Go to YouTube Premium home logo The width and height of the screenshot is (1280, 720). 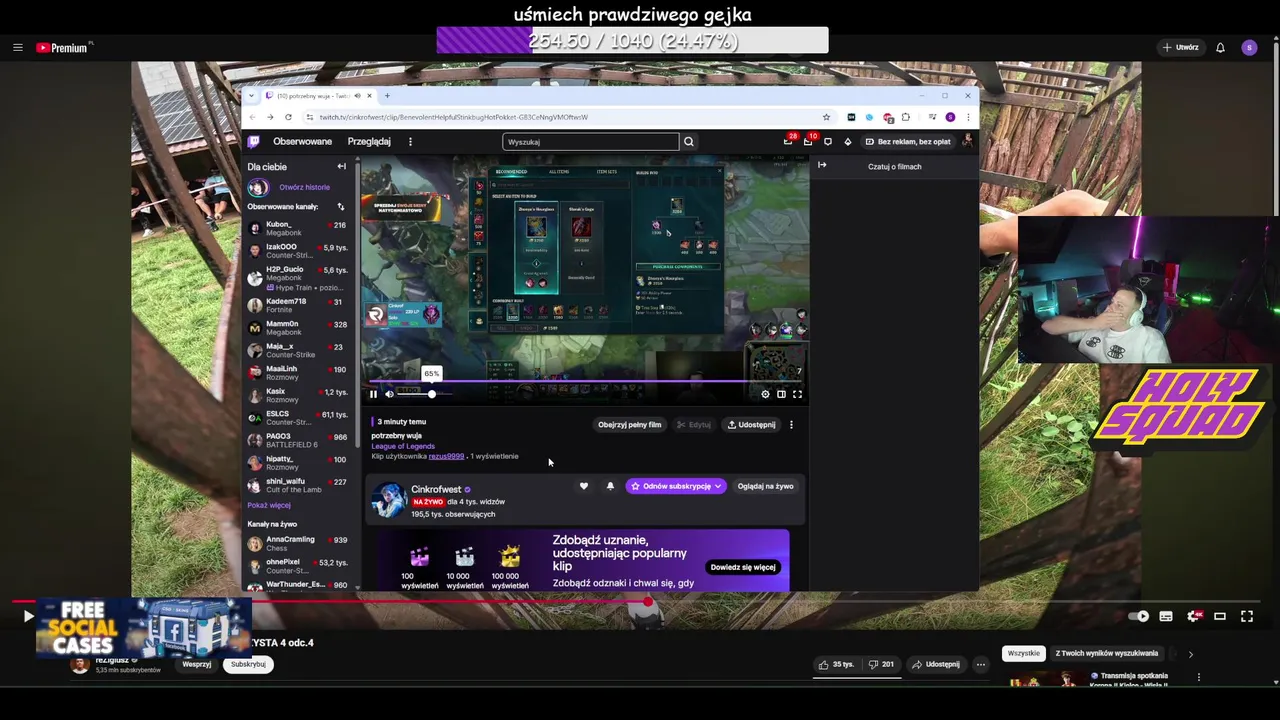(x=64, y=47)
